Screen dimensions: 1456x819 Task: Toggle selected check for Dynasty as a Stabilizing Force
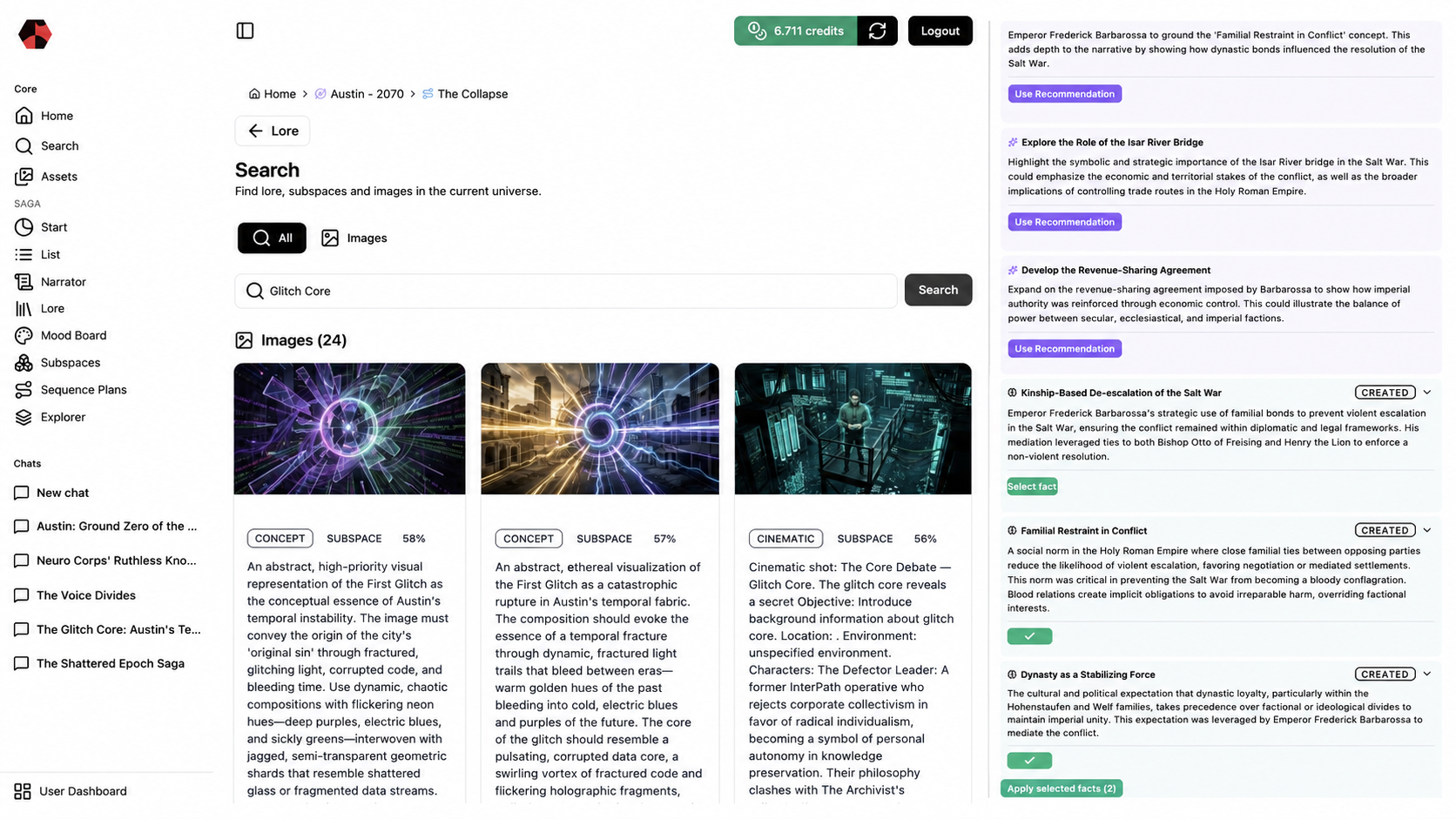1029,761
